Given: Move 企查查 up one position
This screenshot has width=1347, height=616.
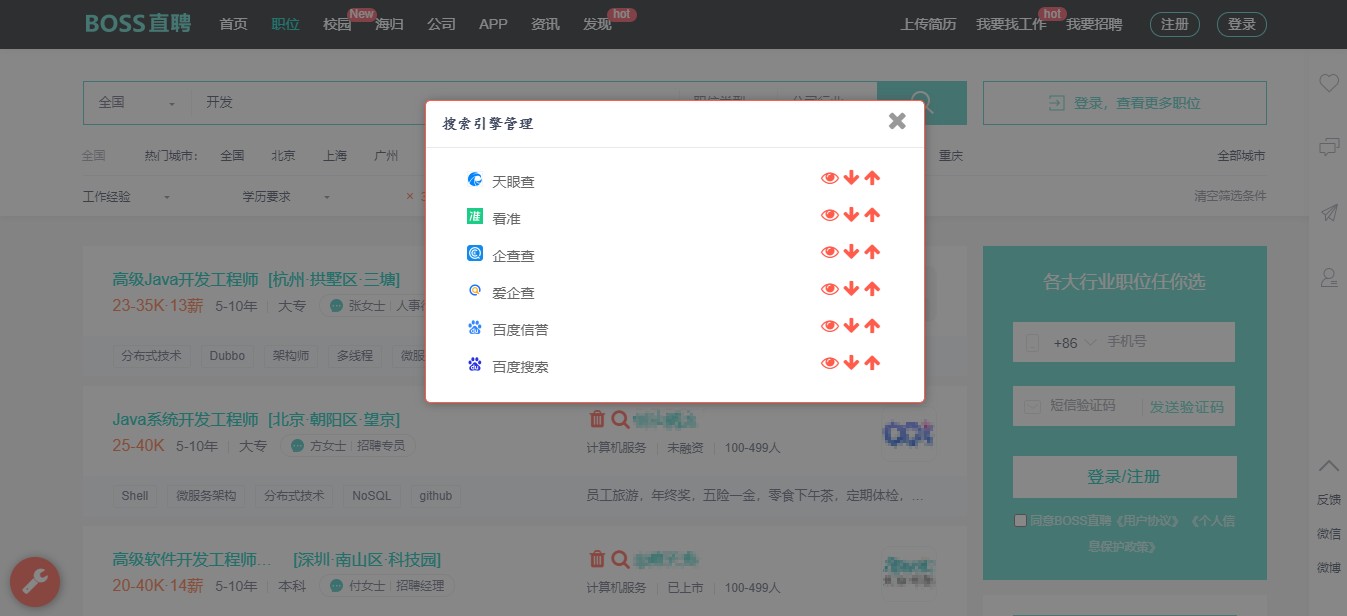Looking at the screenshot, I should [872, 252].
